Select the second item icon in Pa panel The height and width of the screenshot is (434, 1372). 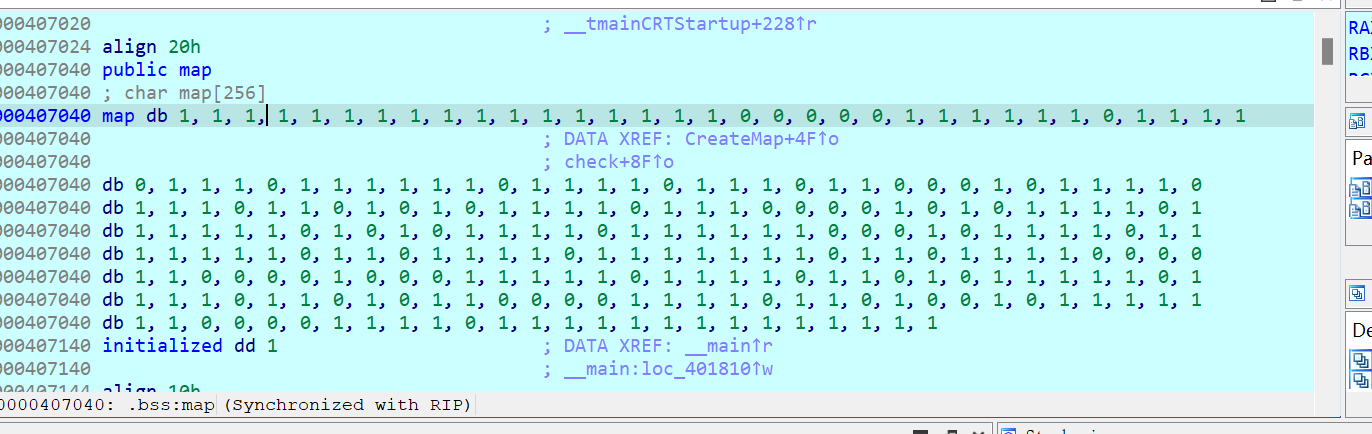click(1360, 209)
